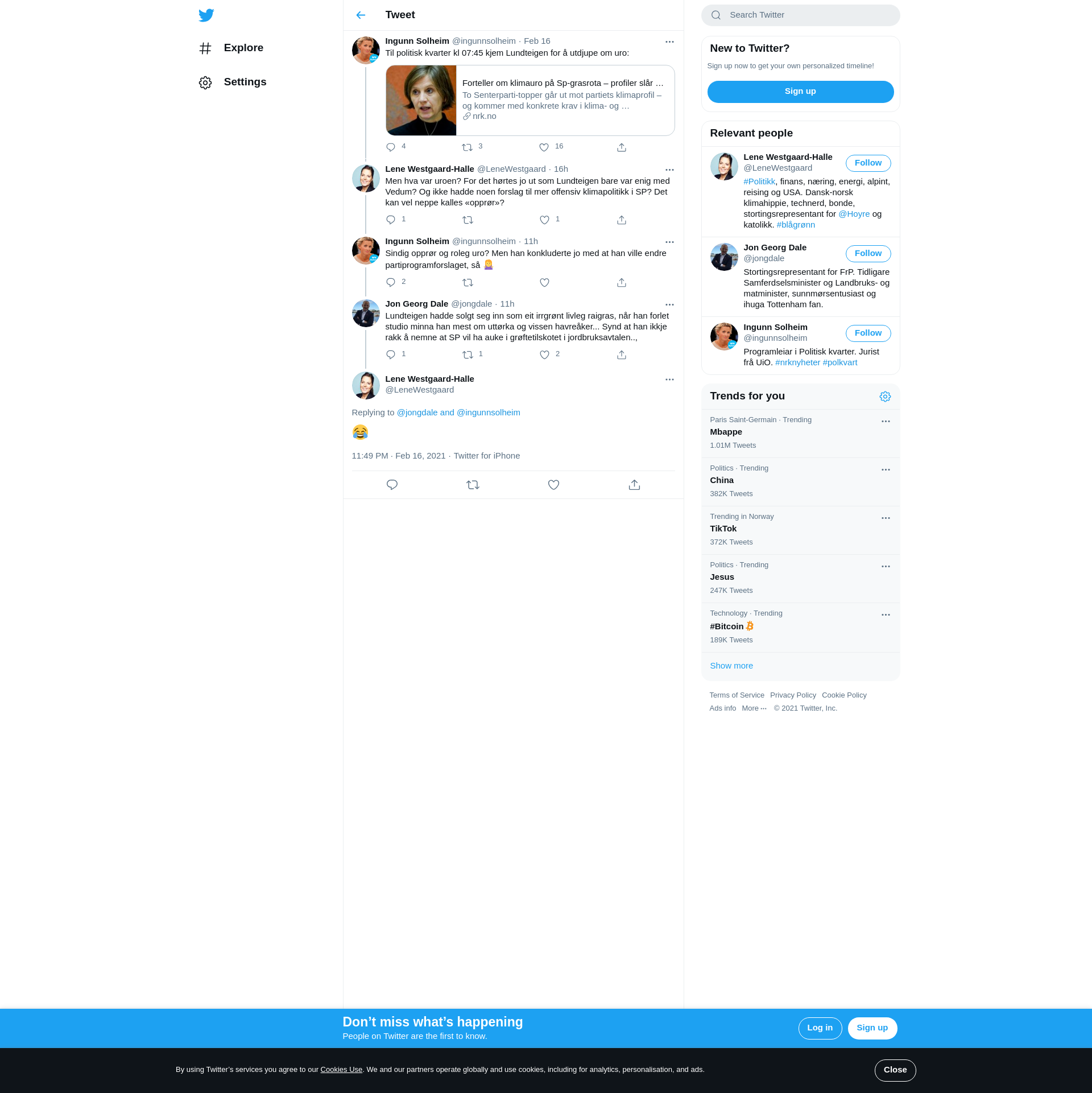Select the Mbappe trending topic
Viewport: 1092px width, 1093px height.
[800, 434]
